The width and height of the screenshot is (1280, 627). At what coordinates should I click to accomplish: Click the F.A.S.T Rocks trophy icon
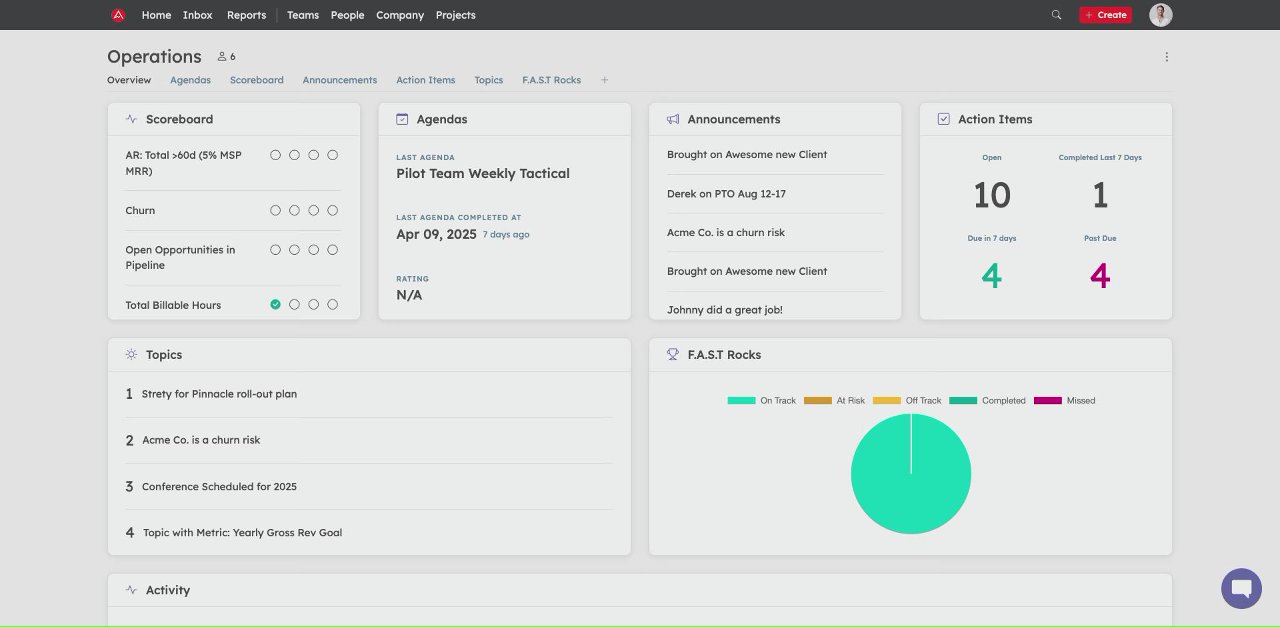(673, 355)
